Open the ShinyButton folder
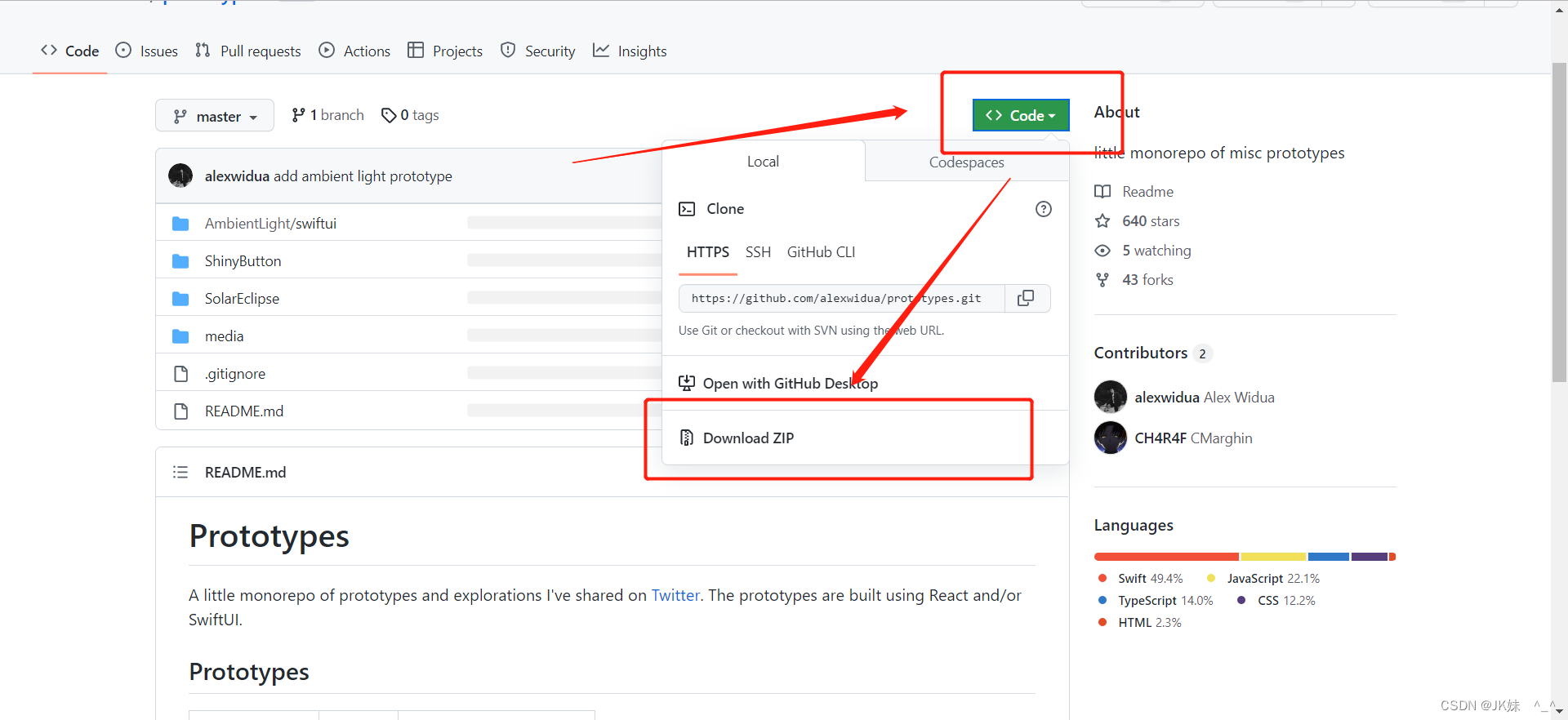The image size is (1568, 720). tap(243, 261)
